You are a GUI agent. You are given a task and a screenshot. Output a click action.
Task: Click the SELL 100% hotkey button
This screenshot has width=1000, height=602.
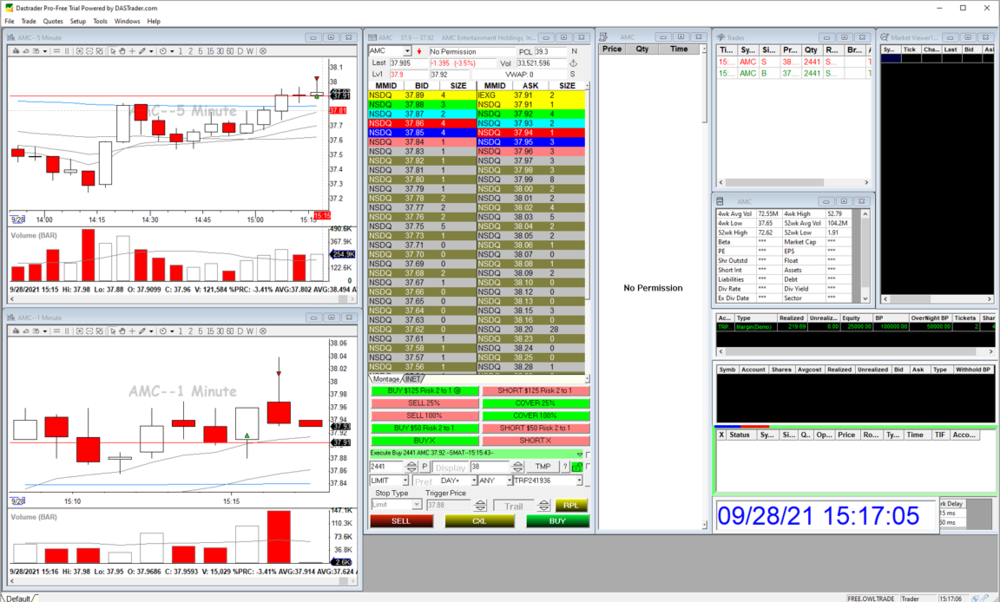coord(425,415)
